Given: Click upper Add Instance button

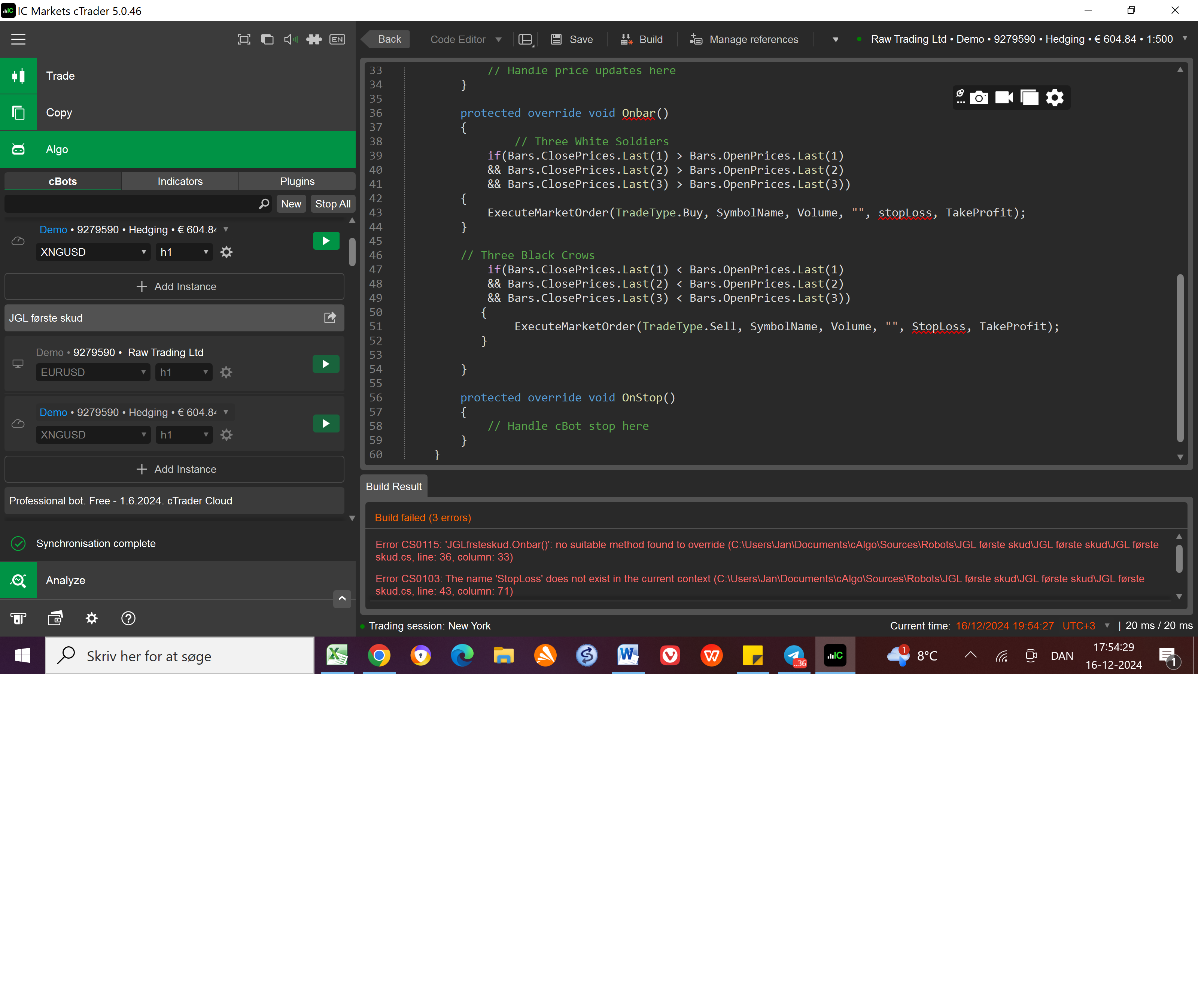Looking at the screenshot, I should pyautogui.click(x=174, y=286).
